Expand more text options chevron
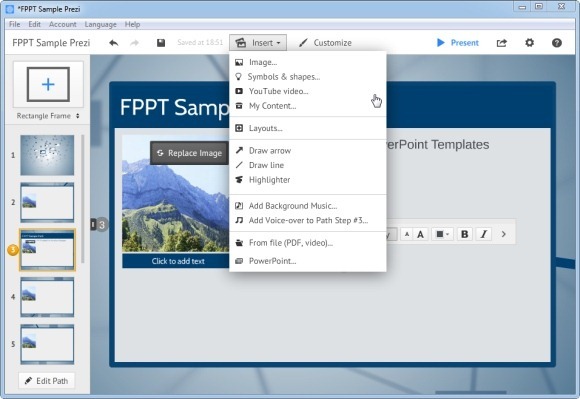The height and width of the screenshot is (399, 580). coord(503,234)
